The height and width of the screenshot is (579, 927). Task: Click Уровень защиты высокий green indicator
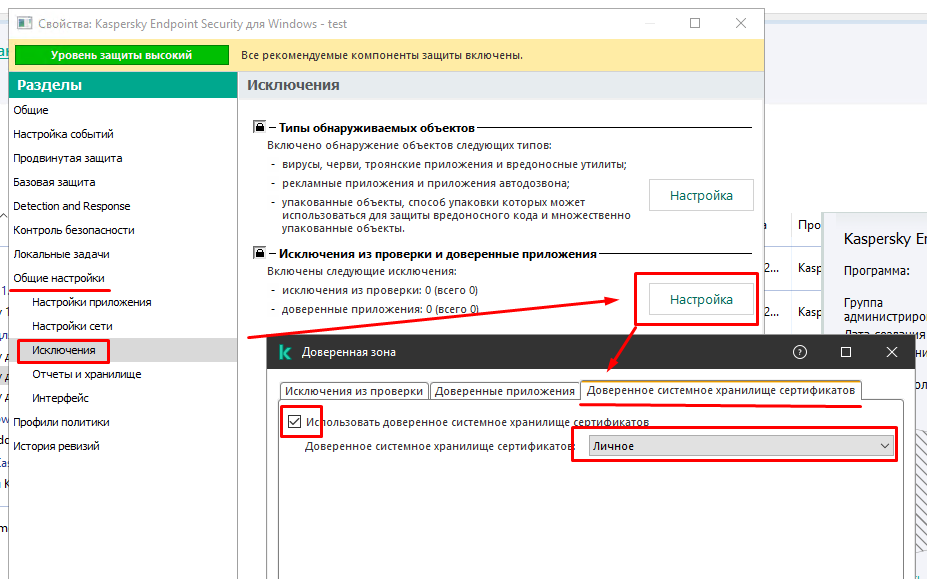(122, 55)
